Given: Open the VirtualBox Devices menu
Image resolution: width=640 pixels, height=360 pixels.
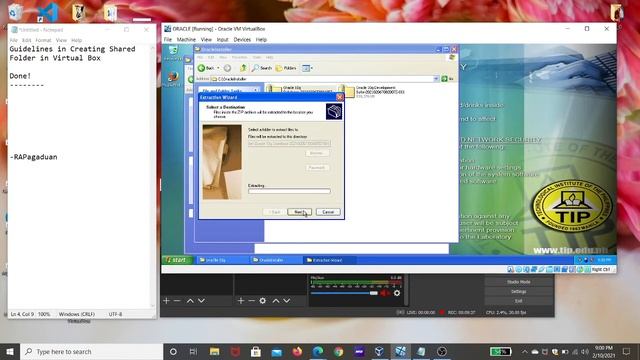Looking at the screenshot, I should tap(242, 40).
